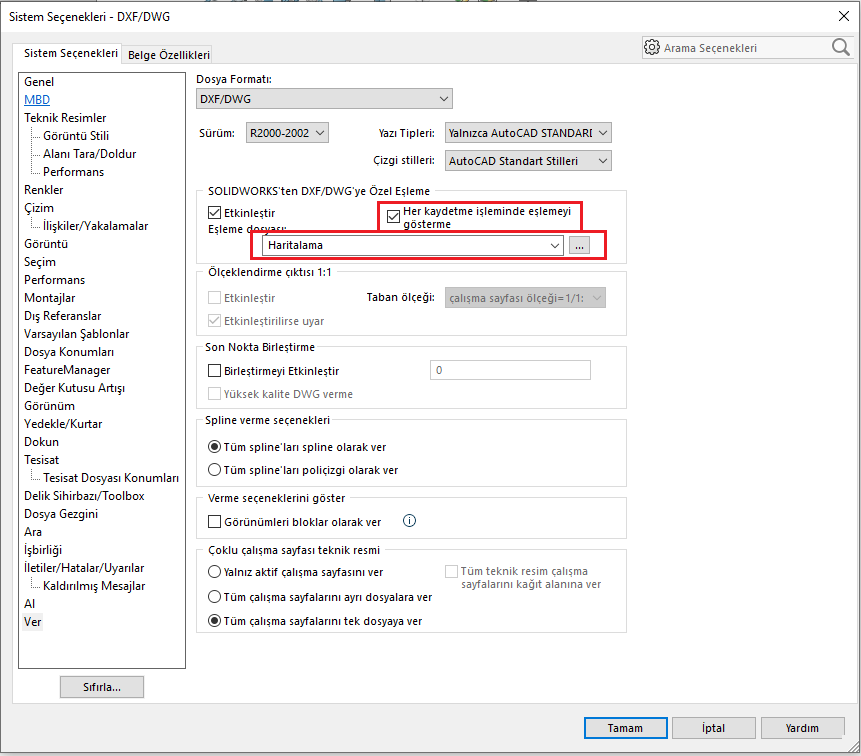Open the Dosya Formatı DXF/DWG dropdown
The image size is (861, 756).
click(x=324, y=98)
